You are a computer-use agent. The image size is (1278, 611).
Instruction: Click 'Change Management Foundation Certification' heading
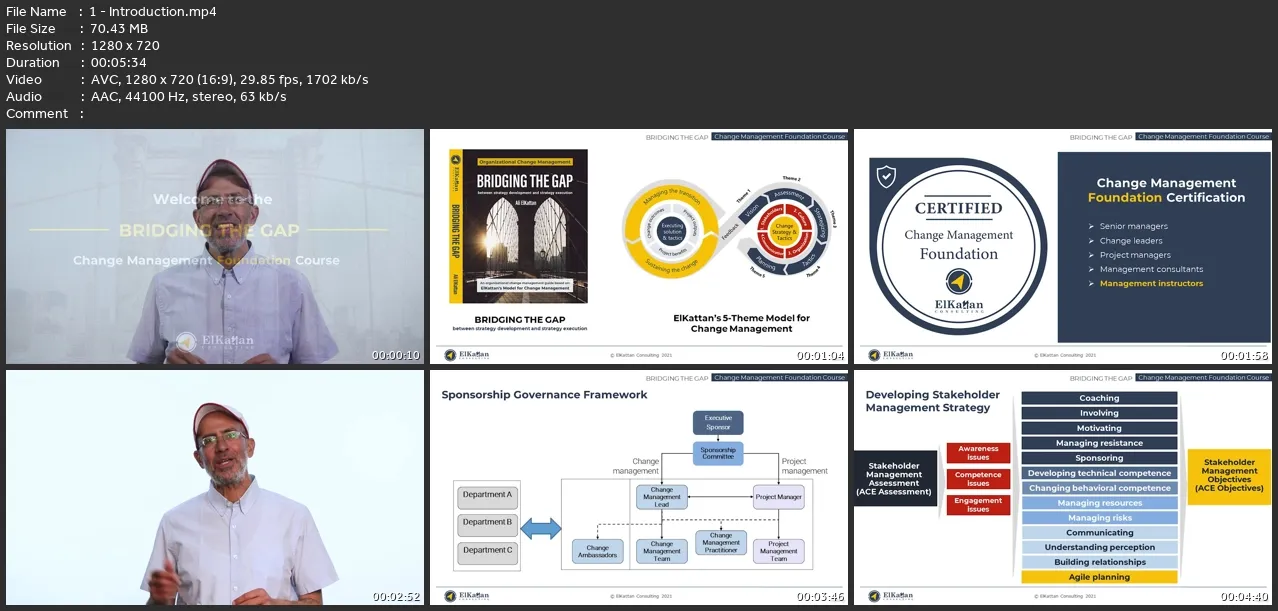1166,190
